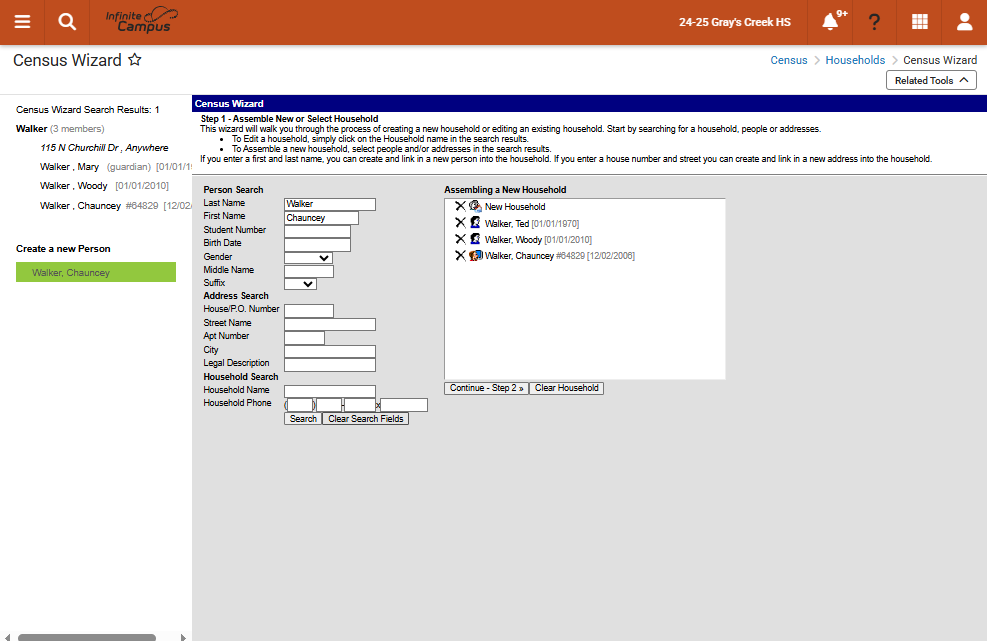This screenshot has height=641, width=987.
Task: Click the person icon beside Walker, Ted
Action: [475, 223]
